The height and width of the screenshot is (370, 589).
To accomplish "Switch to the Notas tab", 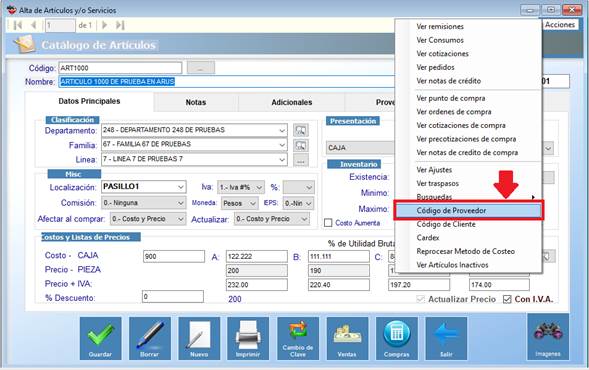I will pyautogui.click(x=196, y=102).
